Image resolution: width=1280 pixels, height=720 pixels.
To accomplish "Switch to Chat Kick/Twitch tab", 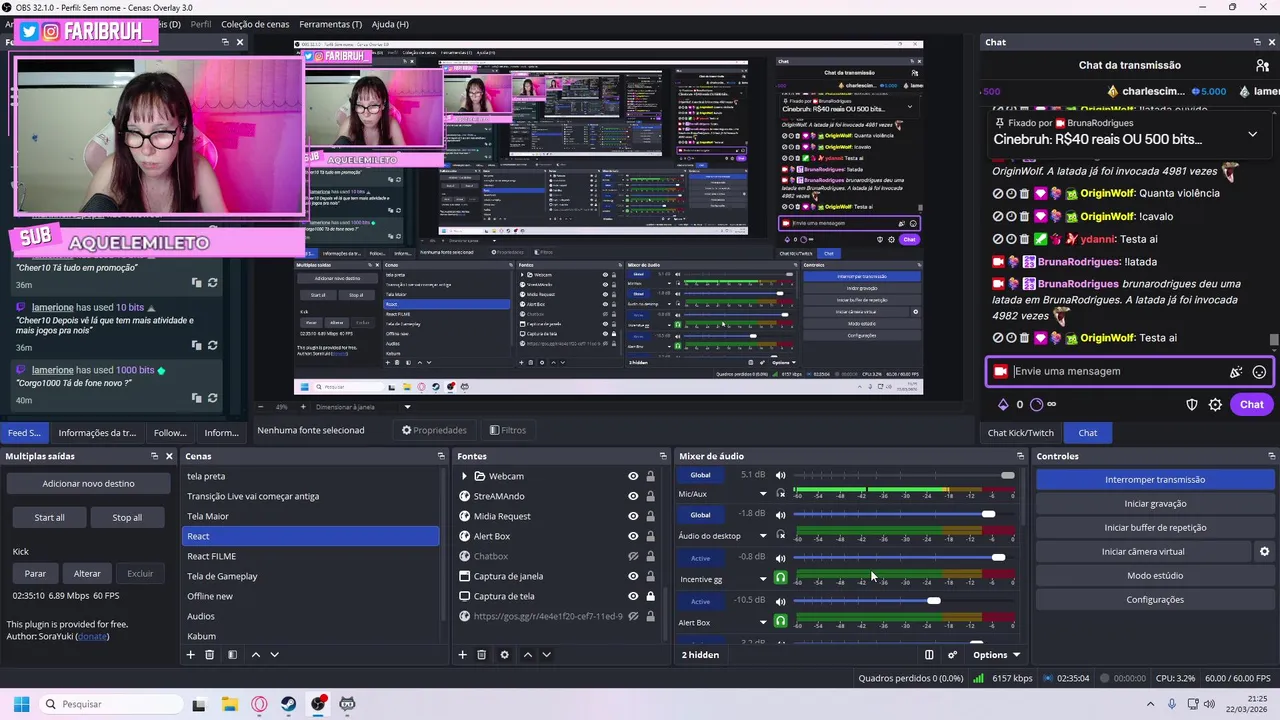I will coord(1021,433).
